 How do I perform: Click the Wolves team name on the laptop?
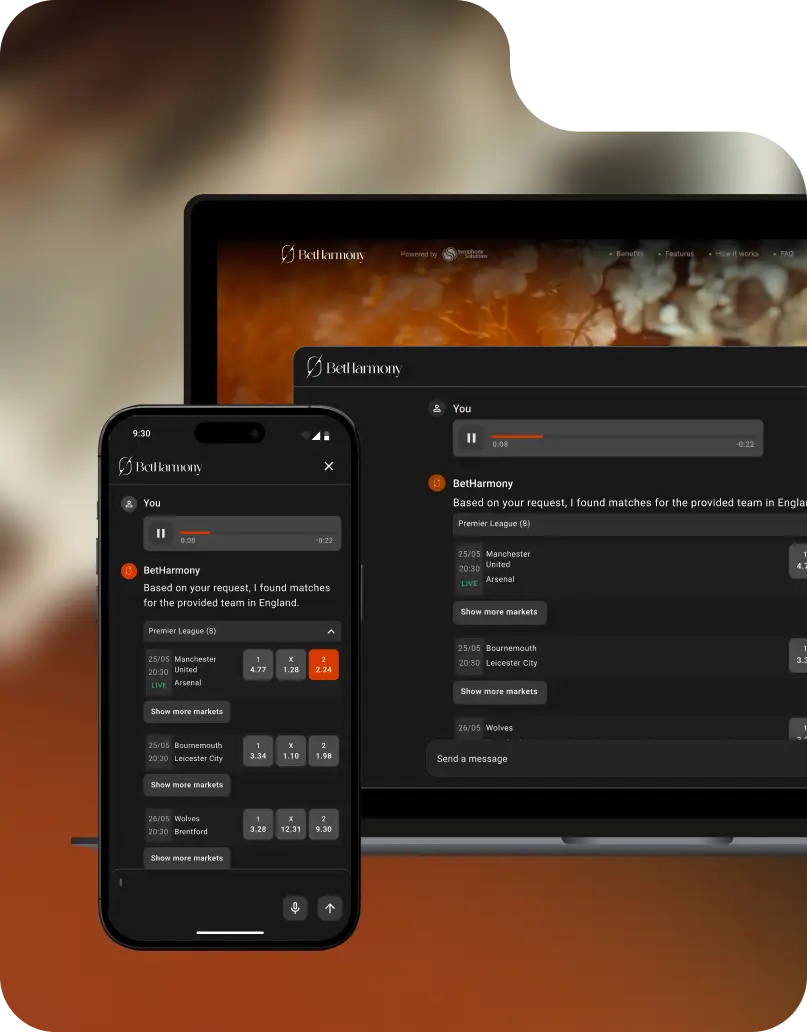coord(499,728)
